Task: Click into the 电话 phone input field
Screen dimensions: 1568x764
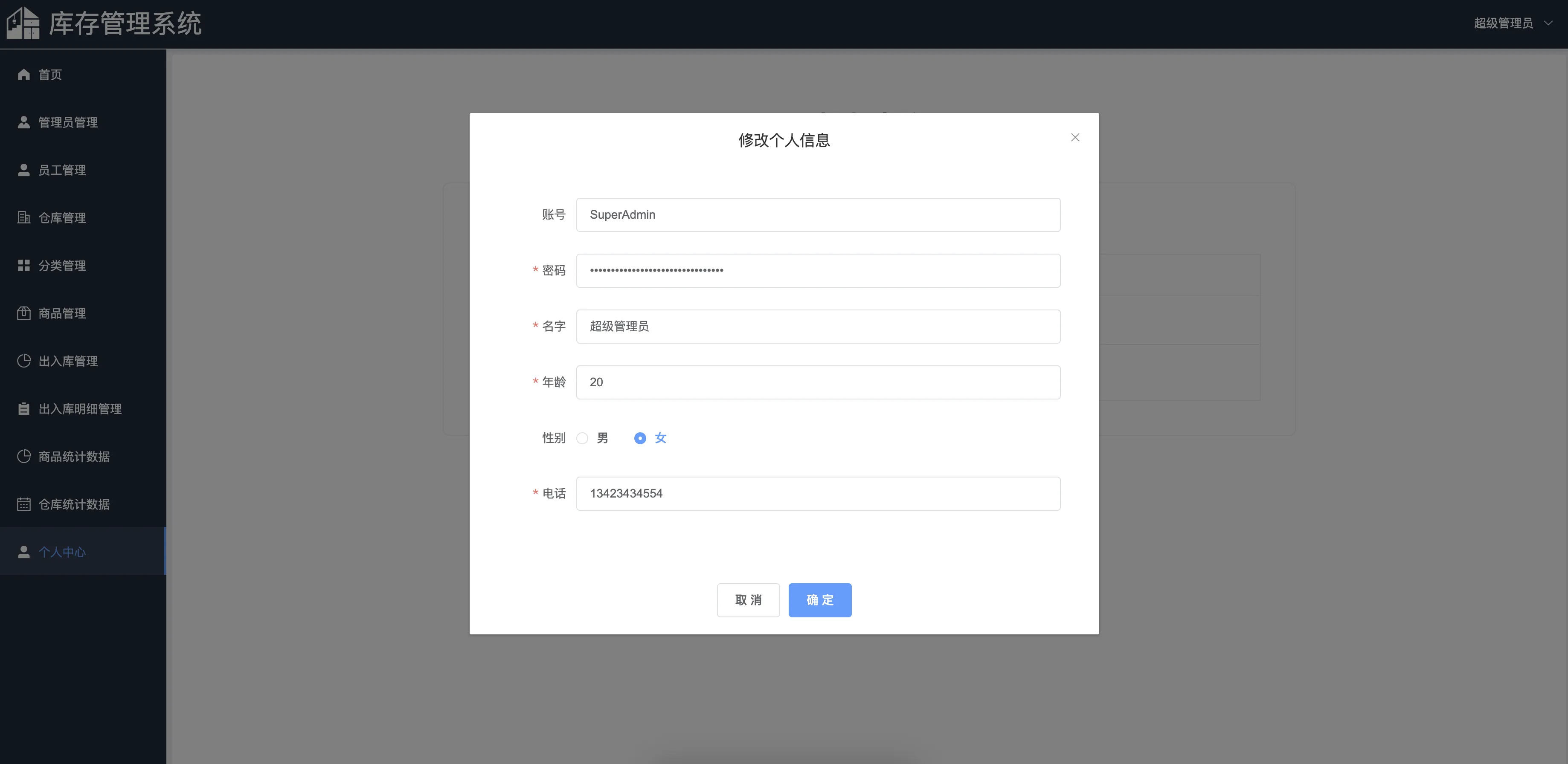Action: point(817,493)
